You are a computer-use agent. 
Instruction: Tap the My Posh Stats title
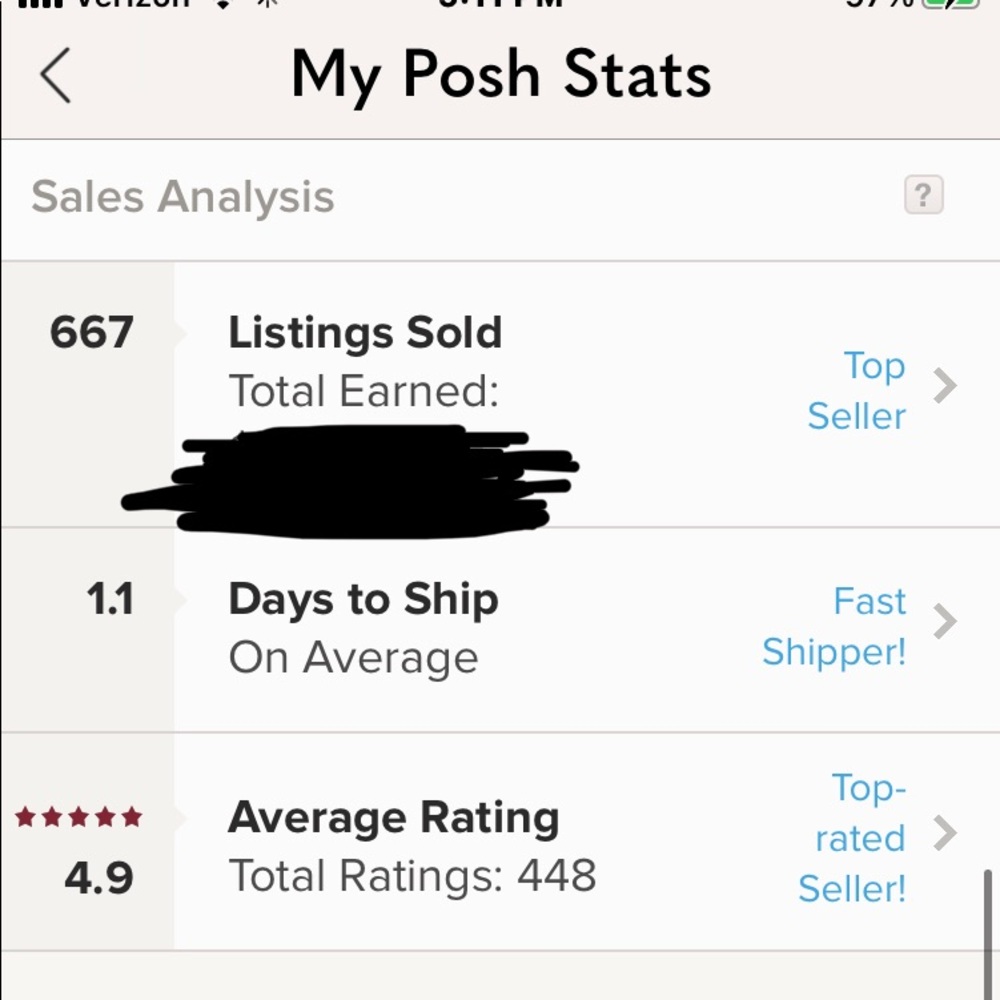point(501,75)
